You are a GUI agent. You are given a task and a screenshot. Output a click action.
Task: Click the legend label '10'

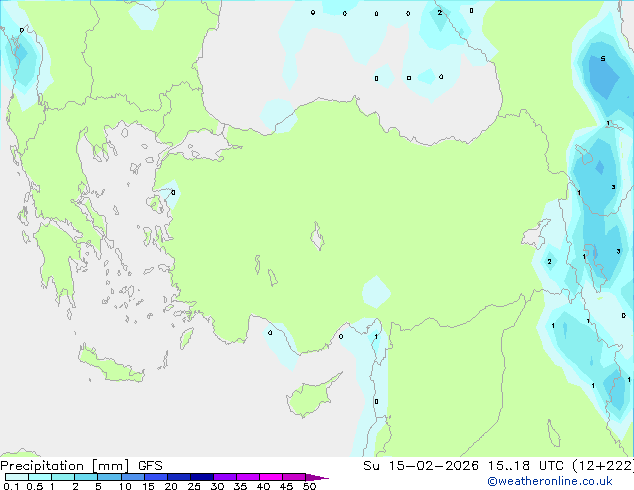coord(125,486)
